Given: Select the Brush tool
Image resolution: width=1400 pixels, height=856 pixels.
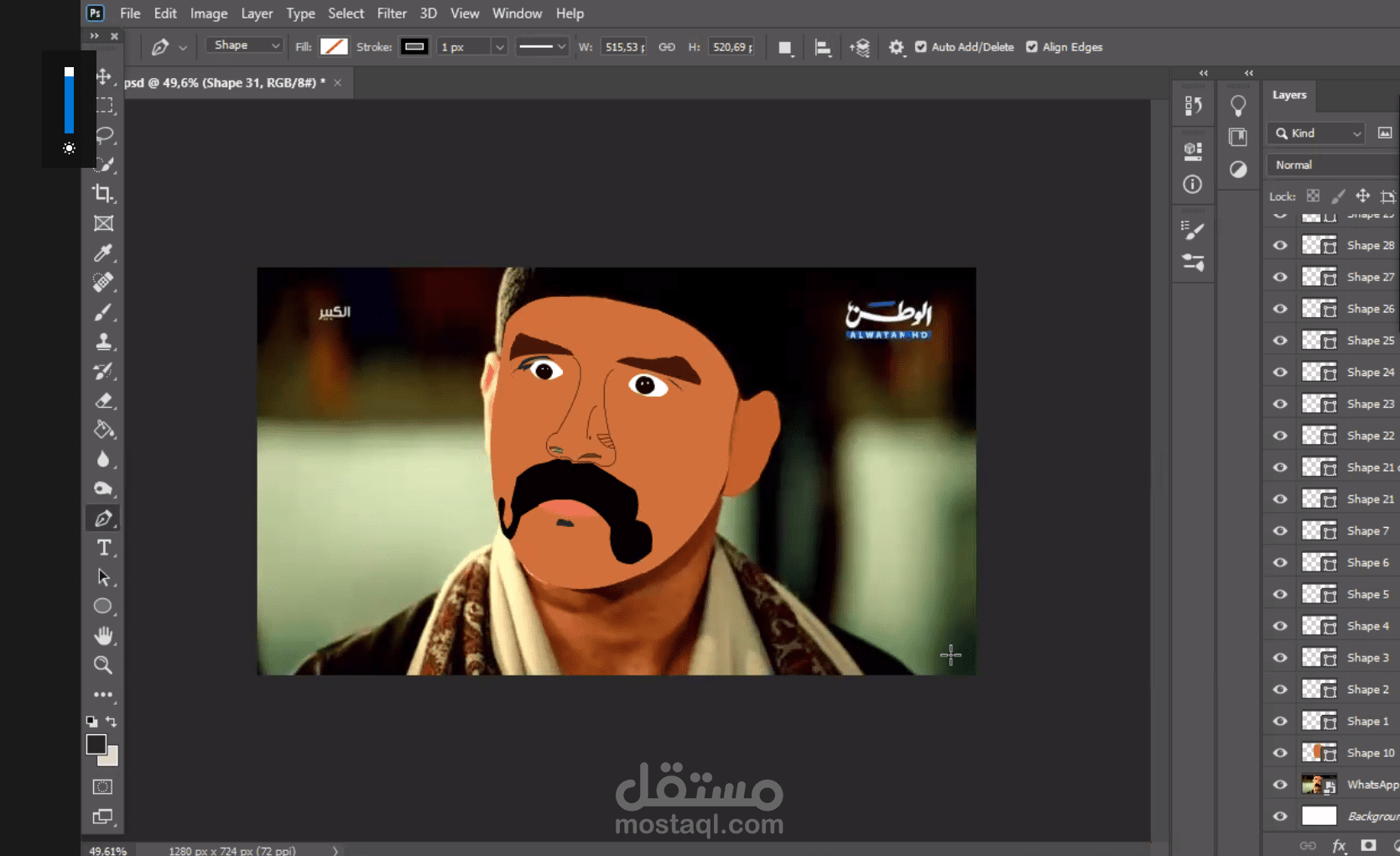Looking at the screenshot, I should [x=103, y=312].
